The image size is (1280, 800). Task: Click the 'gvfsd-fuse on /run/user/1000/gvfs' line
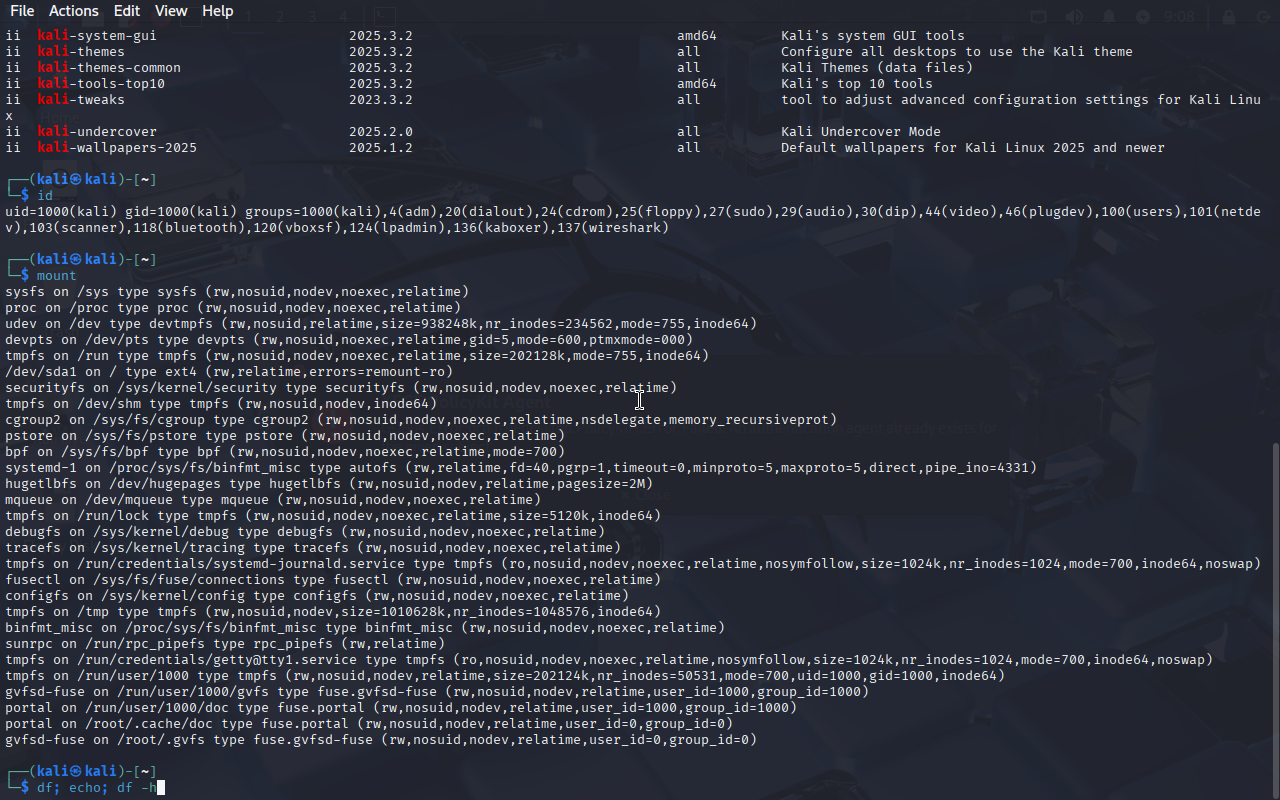[x=437, y=691]
